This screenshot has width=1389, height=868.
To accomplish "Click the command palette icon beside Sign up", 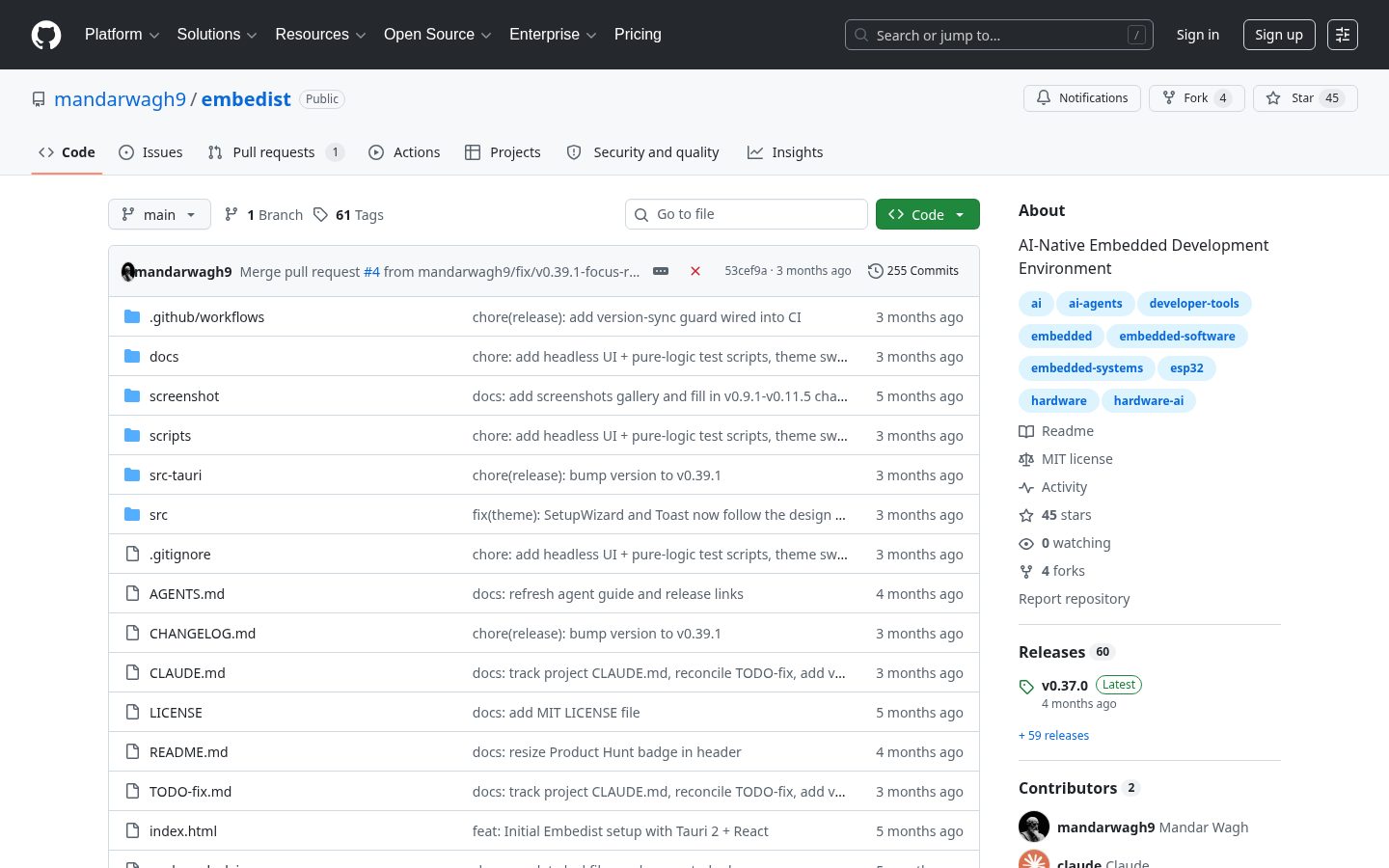I will 1343,35.
